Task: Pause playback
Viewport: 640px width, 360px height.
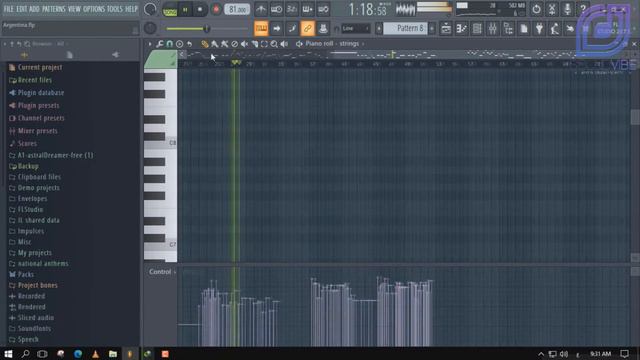Action: click(185, 9)
